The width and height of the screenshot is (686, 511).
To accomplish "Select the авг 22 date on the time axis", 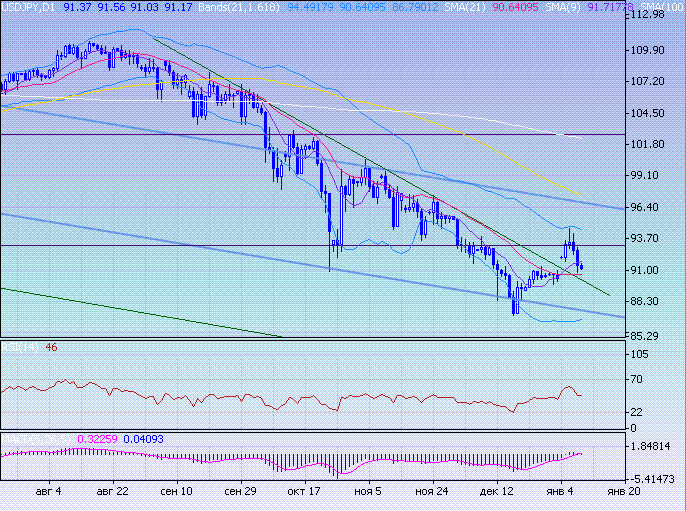I will click(113, 493).
